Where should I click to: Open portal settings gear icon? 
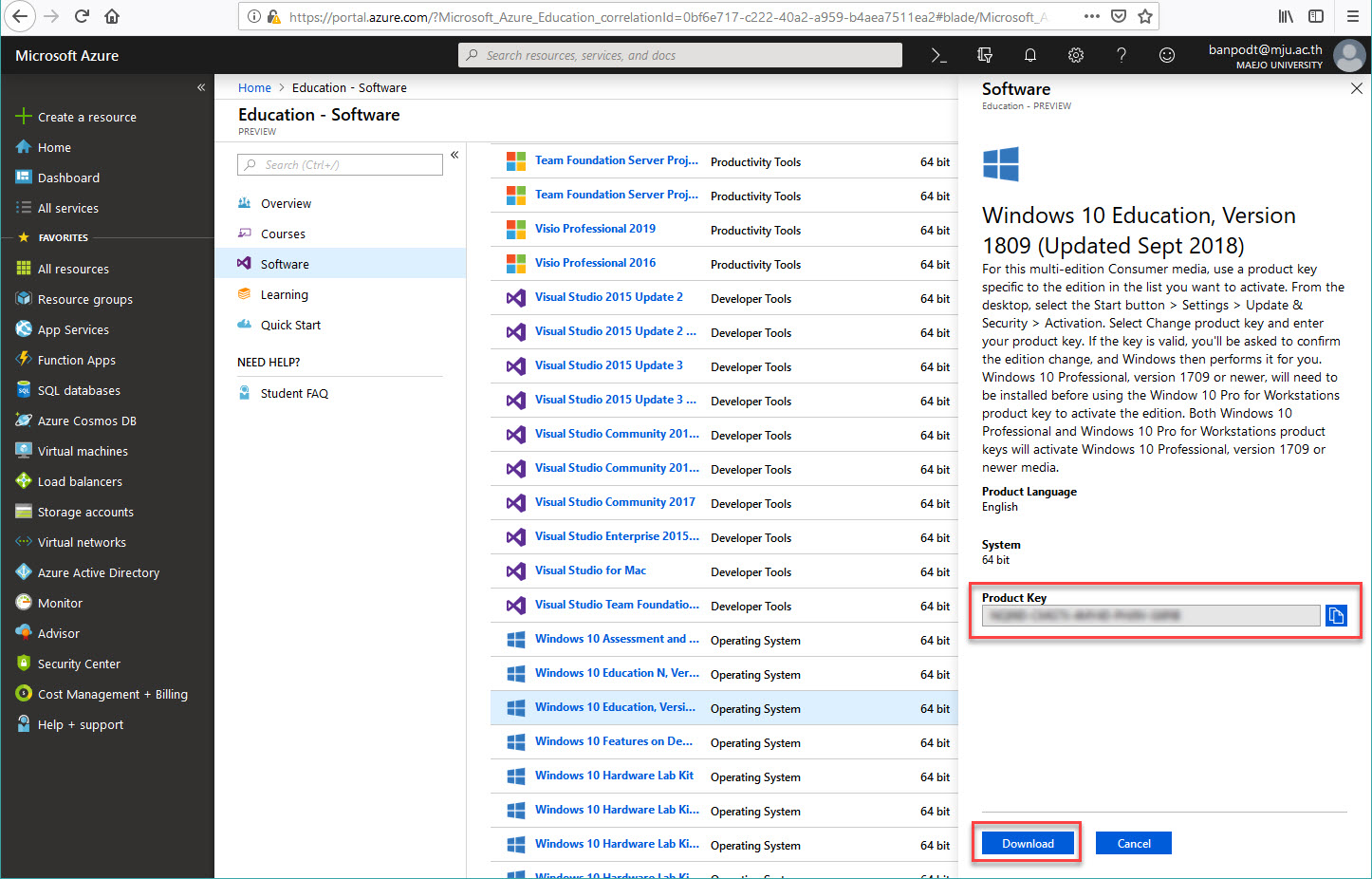(1075, 56)
